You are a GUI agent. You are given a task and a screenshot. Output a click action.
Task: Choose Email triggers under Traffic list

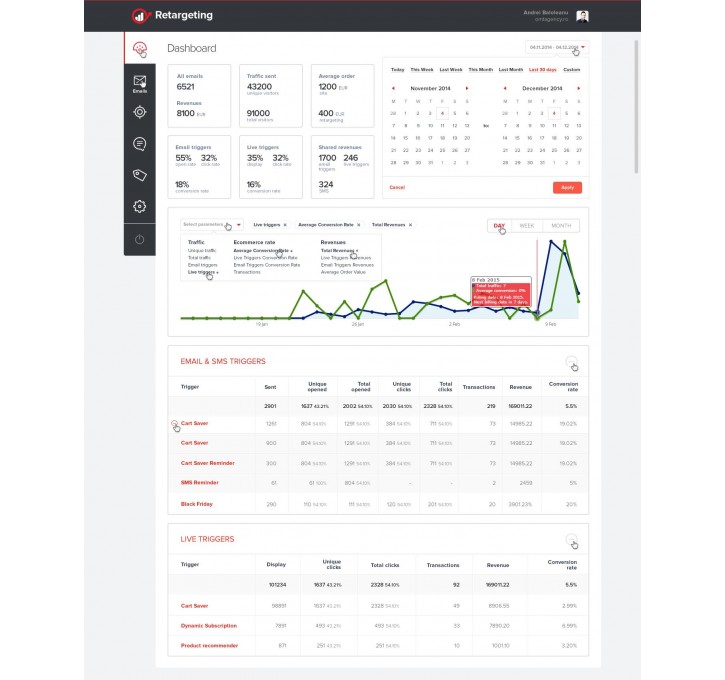(x=203, y=265)
